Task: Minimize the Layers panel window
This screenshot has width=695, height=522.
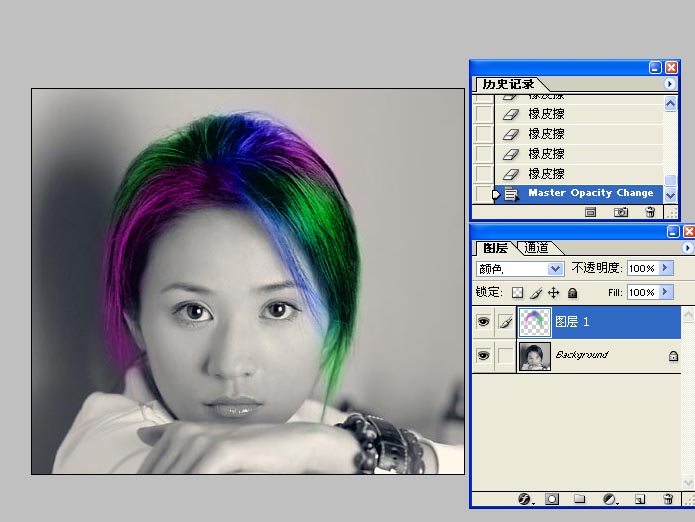Action: point(673,231)
